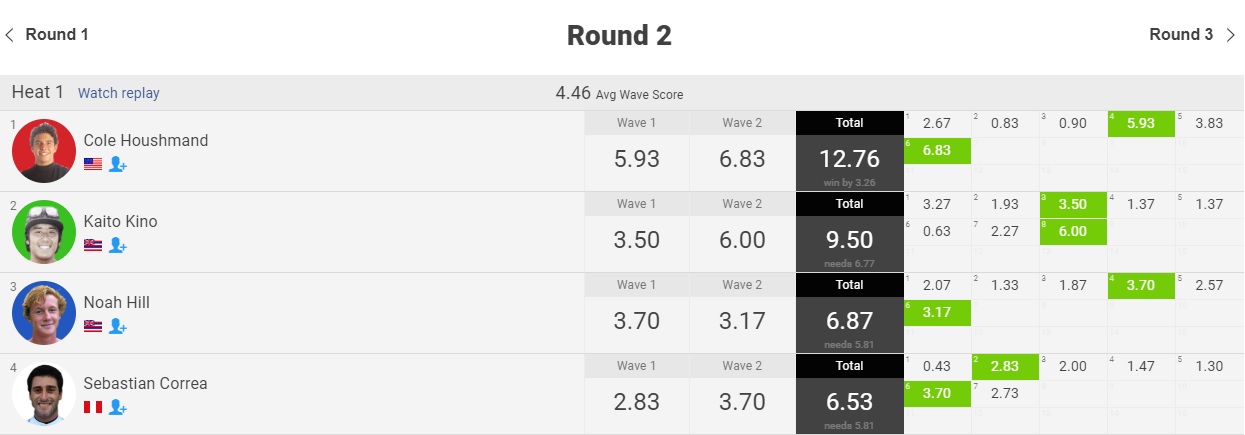Click the left chevron arrow beside Round 1
Viewport: 1245px width, 435px height.
[10, 35]
